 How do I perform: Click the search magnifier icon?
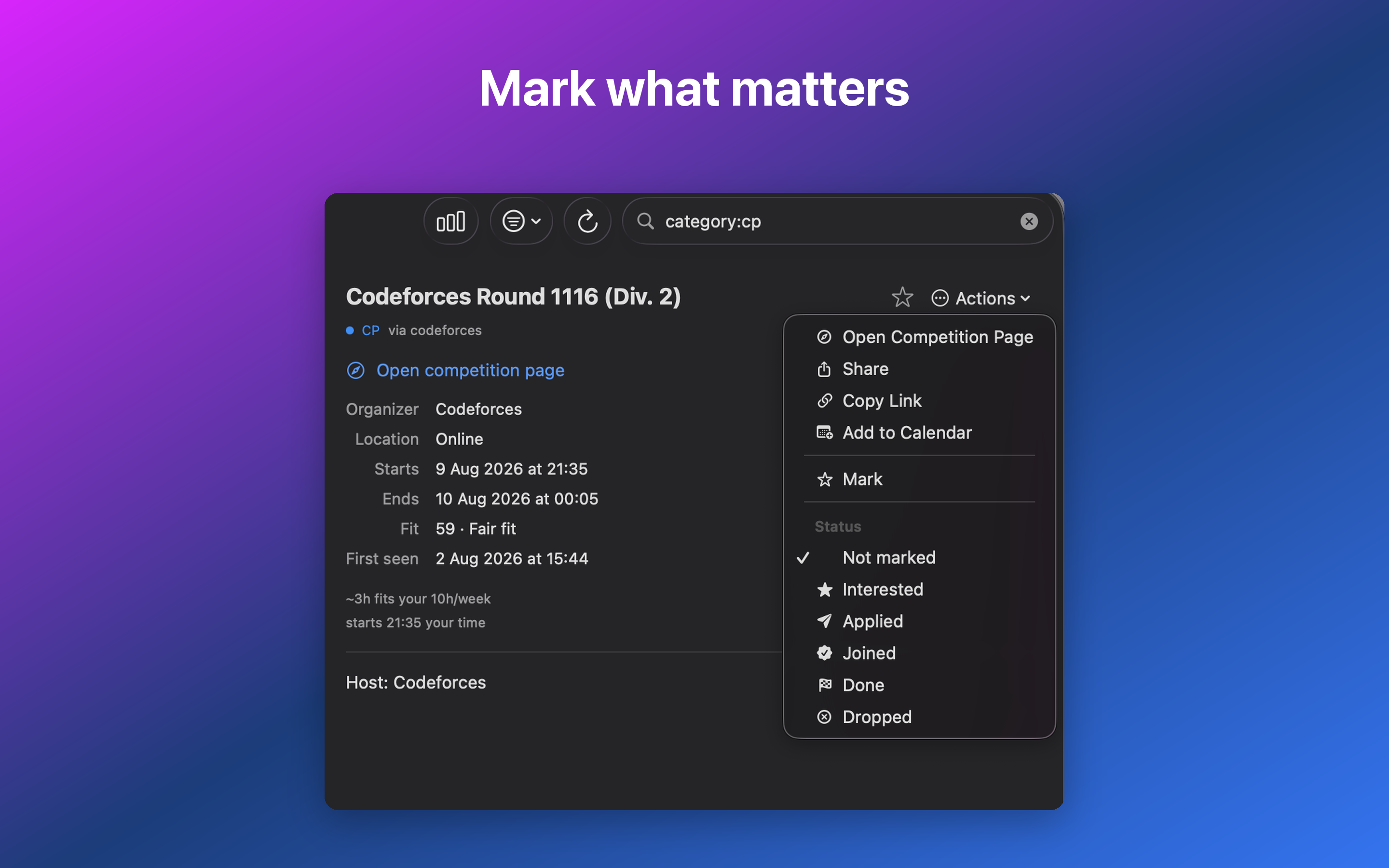(x=645, y=221)
